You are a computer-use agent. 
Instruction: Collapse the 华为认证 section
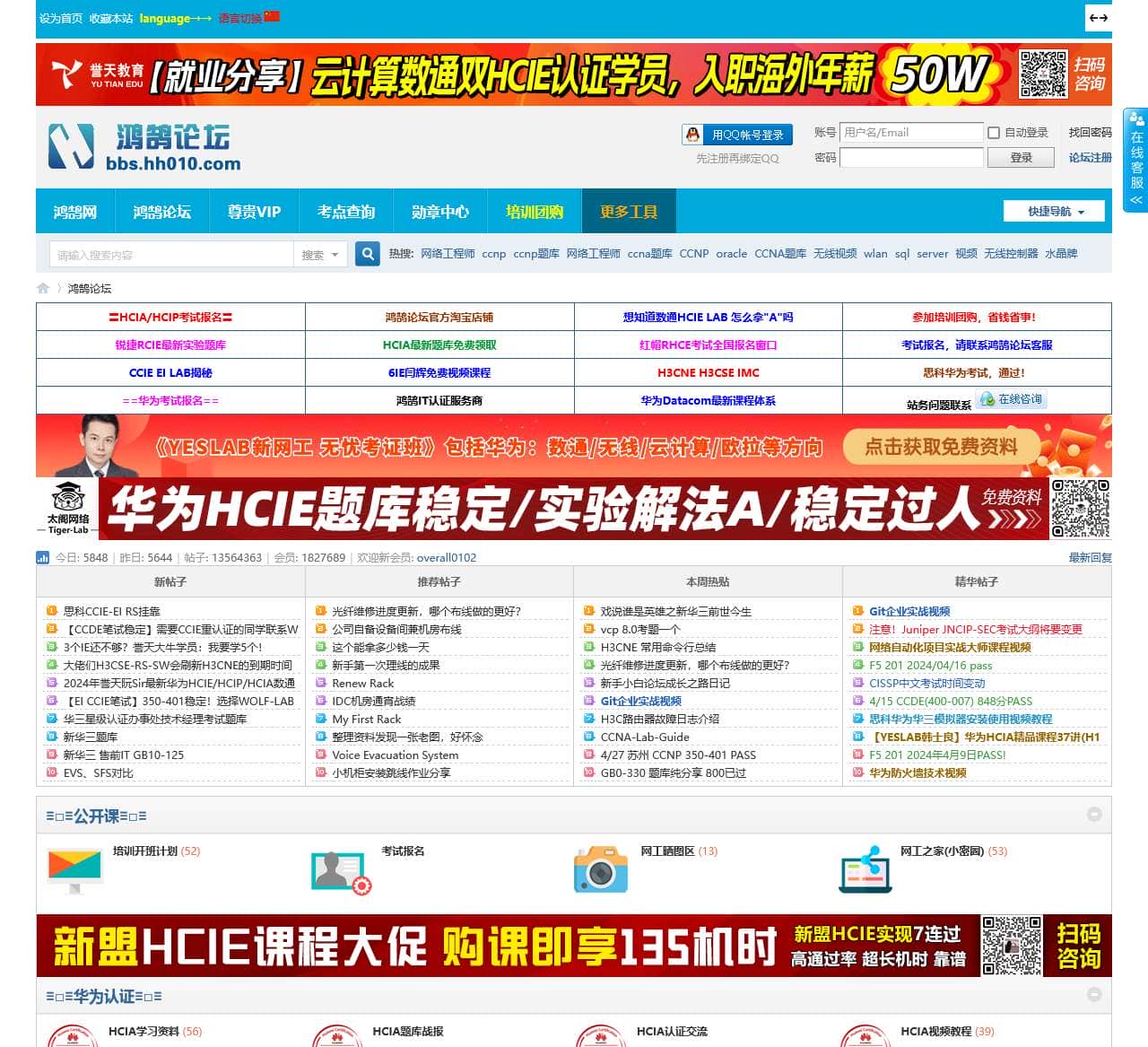(x=1094, y=995)
